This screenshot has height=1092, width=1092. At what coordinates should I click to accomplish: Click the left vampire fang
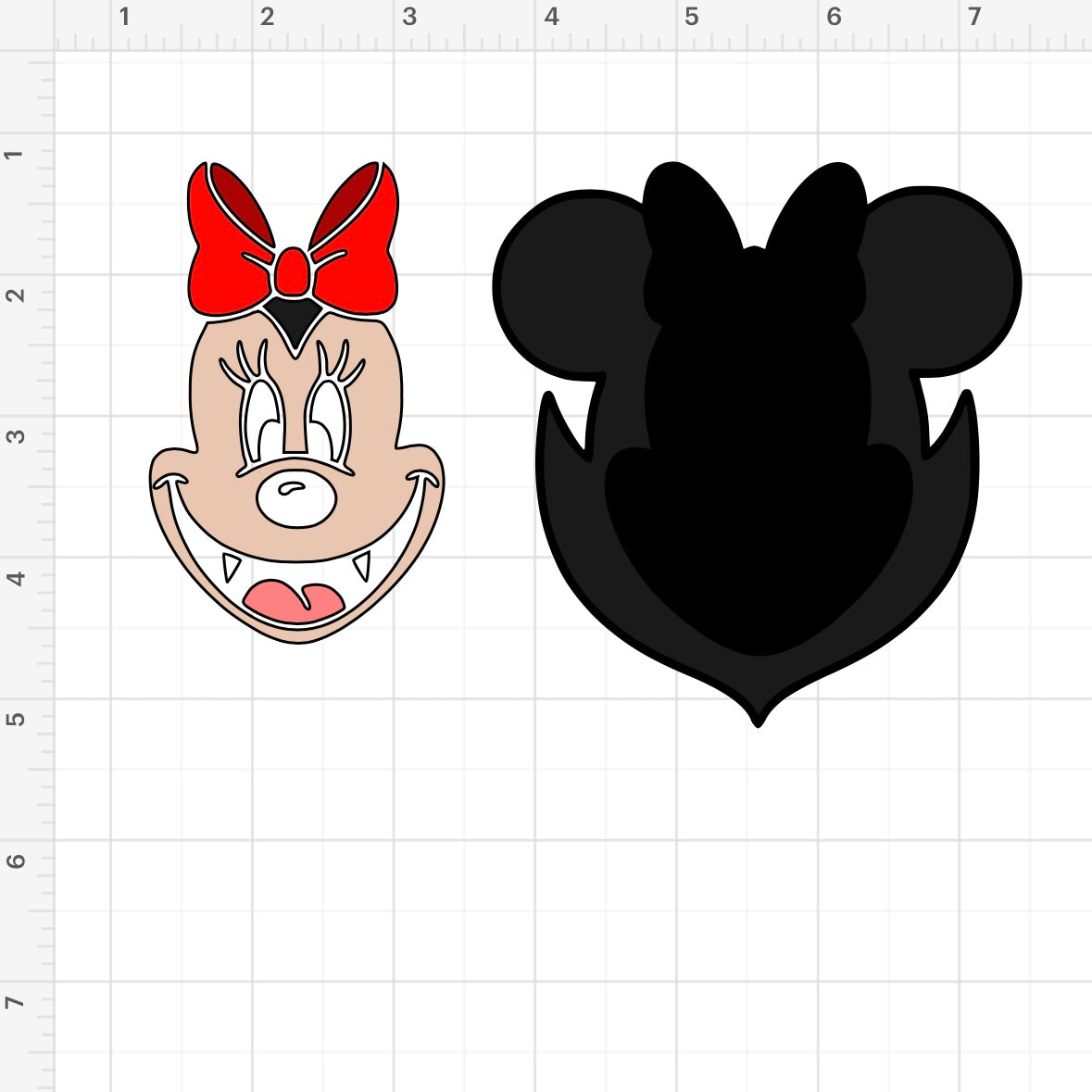(231, 567)
